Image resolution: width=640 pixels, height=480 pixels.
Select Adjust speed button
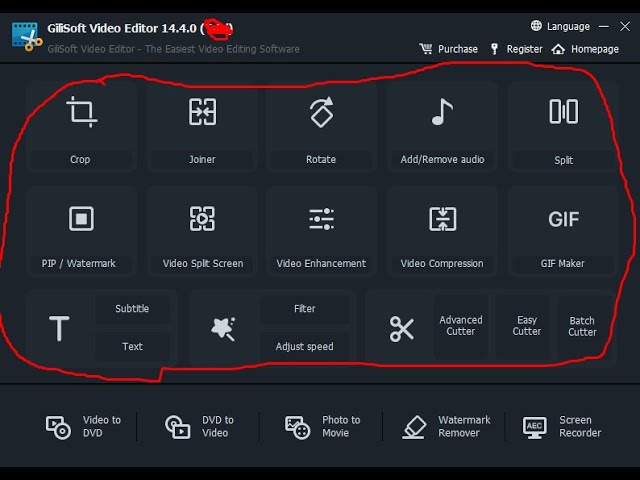[304, 347]
